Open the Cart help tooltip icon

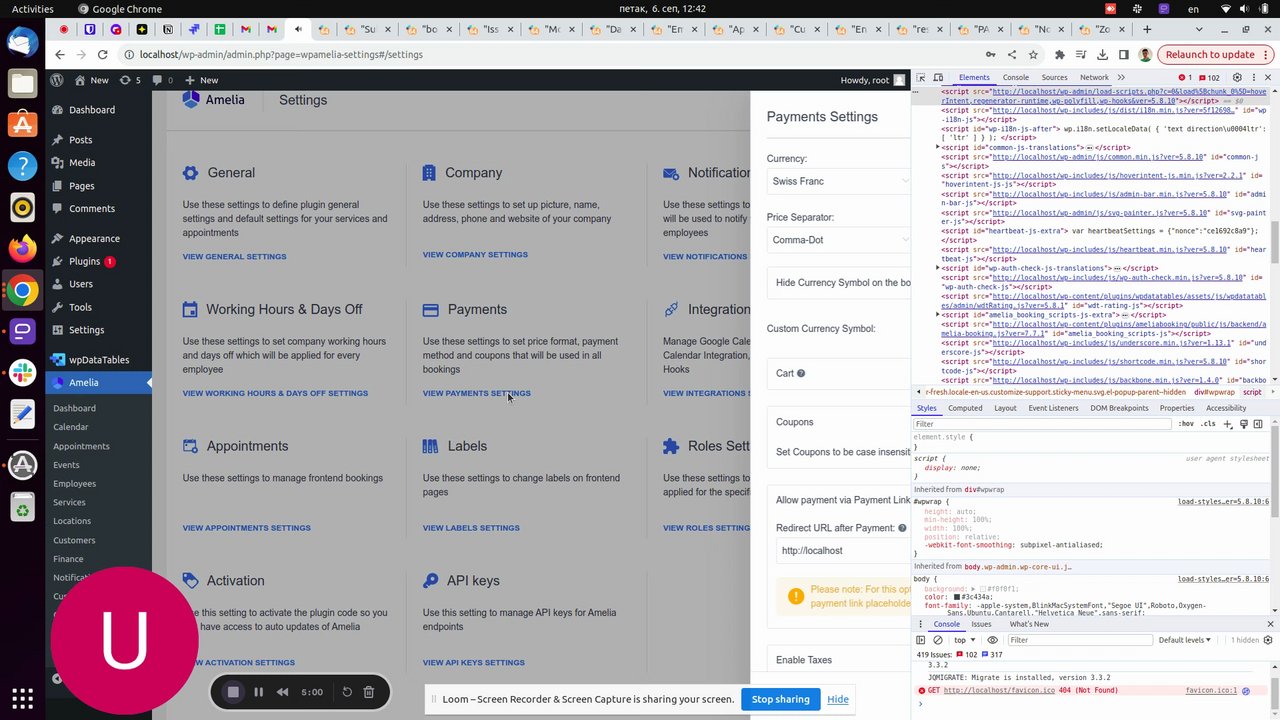[801, 374]
